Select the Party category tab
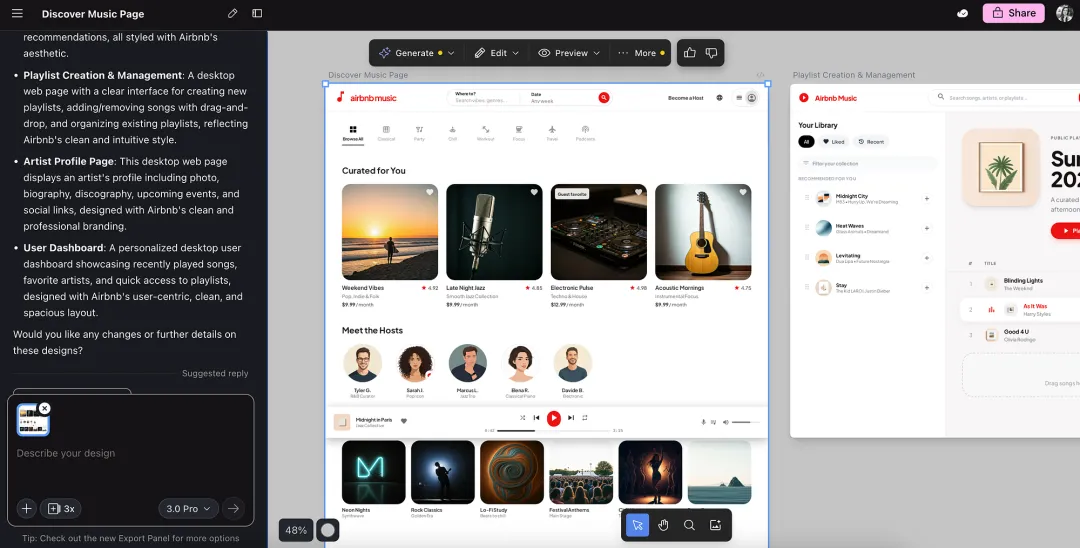This screenshot has height=548, width=1080. click(419, 133)
